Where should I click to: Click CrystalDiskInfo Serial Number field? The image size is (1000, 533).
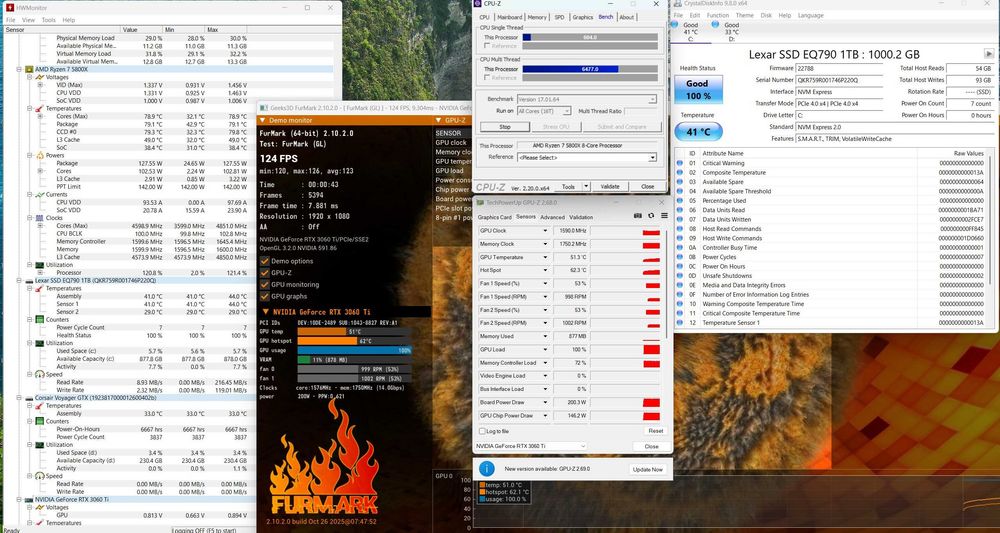840,80
